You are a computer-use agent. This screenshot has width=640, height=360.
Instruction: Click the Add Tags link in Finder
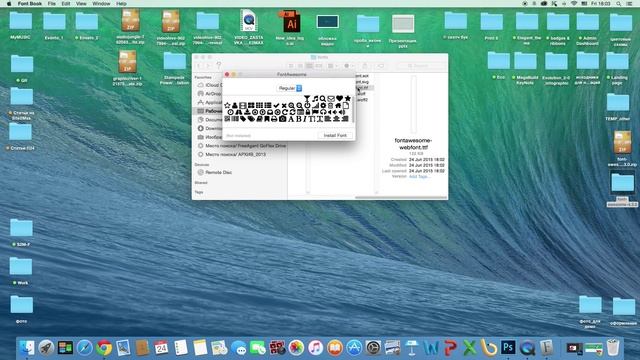pos(419,176)
